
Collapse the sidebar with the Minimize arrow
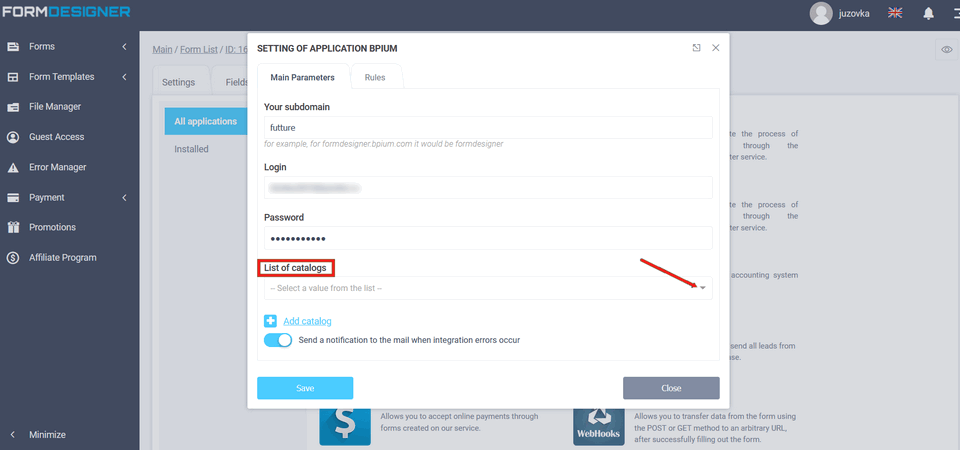click(13, 435)
